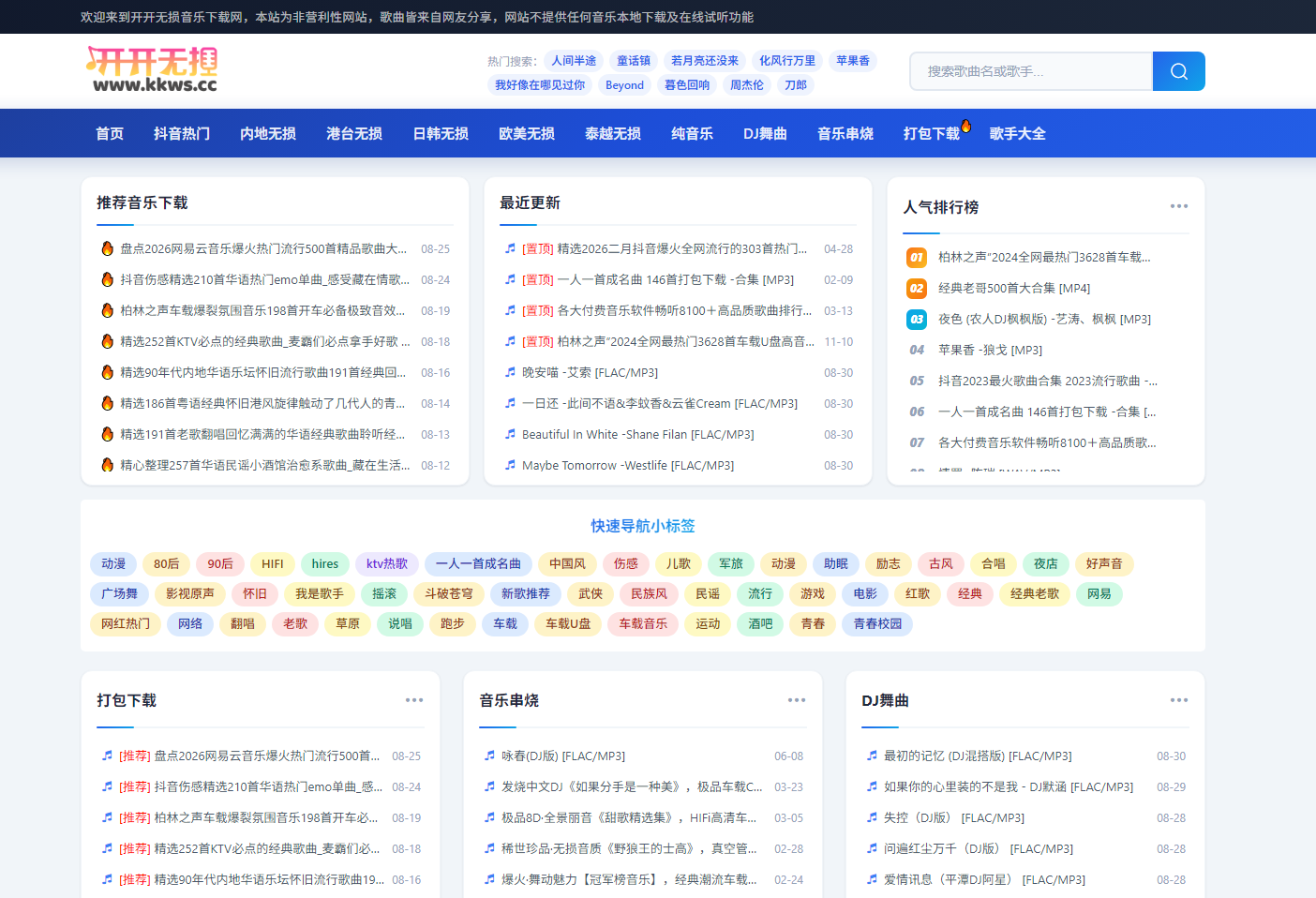
Task: Open 精选186首粤语经典怀旧港风 entry
Action: point(262,403)
